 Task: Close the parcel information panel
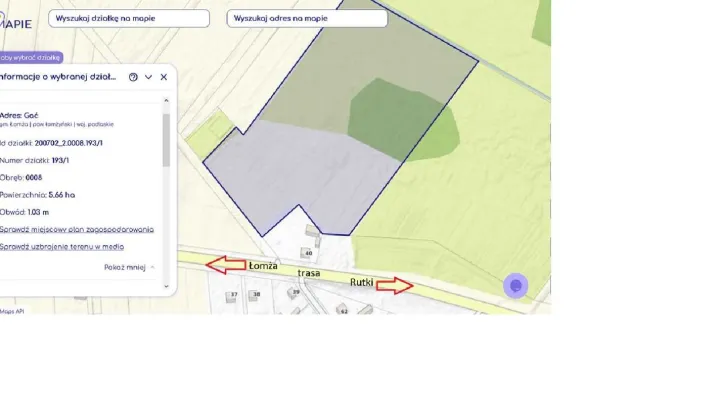pos(163,77)
